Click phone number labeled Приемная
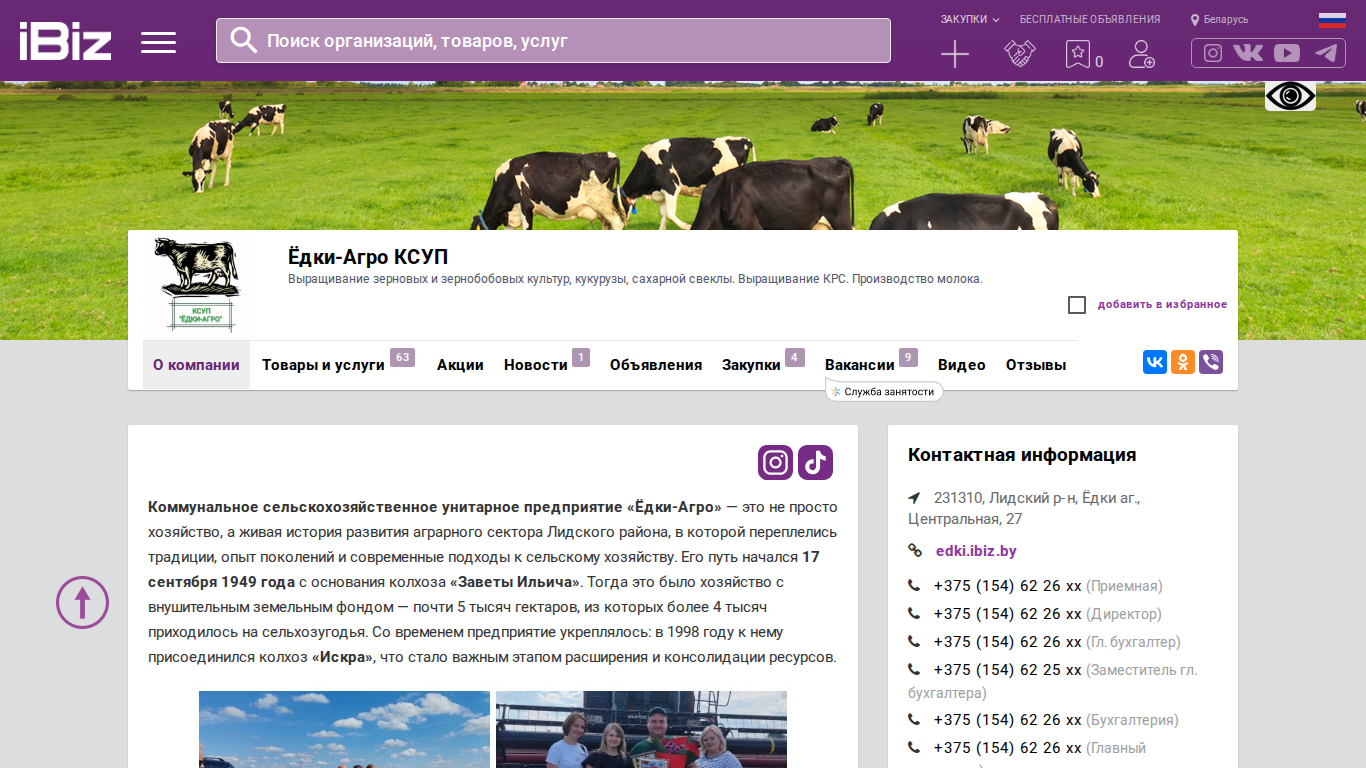 [x=1008, y=586]
